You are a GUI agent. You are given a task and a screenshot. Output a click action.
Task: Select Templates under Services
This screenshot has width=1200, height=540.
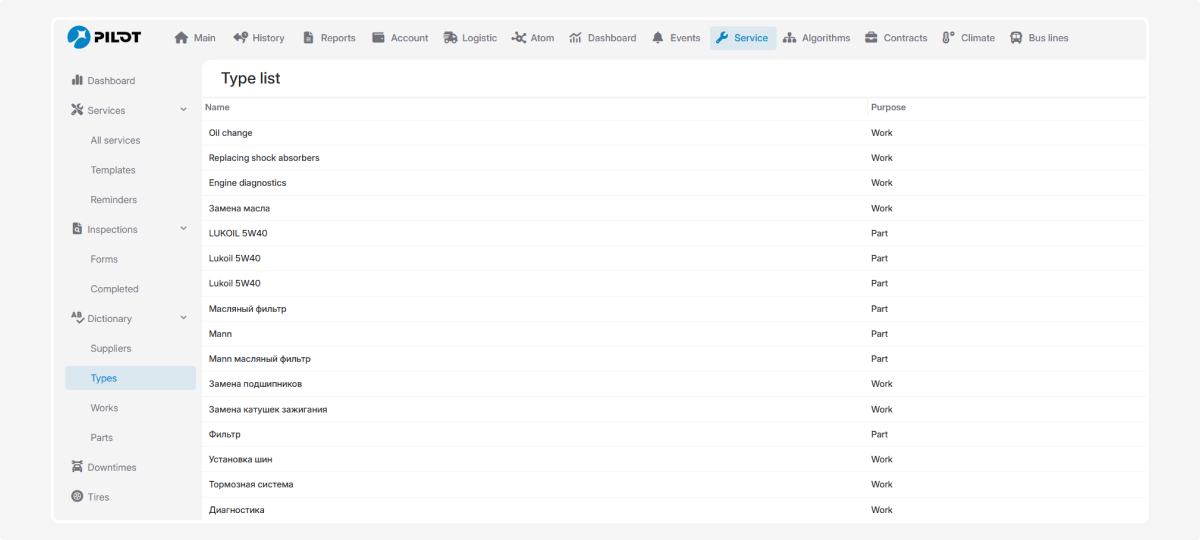(113, 170)
